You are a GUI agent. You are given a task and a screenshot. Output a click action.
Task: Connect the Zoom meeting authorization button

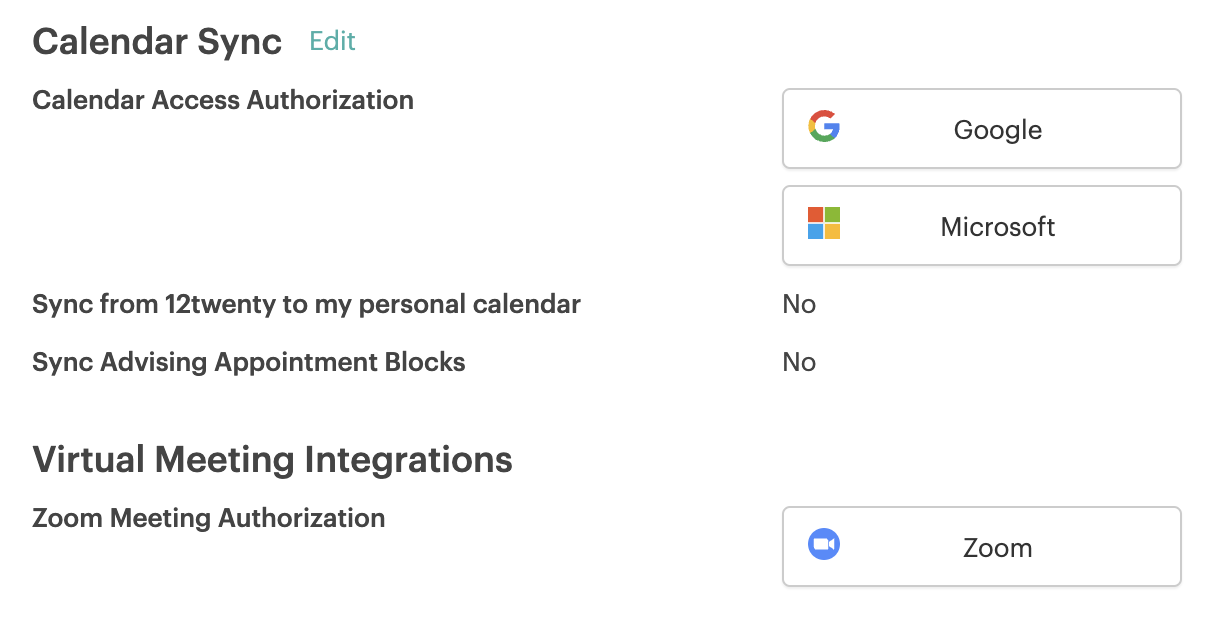point(981,547)
